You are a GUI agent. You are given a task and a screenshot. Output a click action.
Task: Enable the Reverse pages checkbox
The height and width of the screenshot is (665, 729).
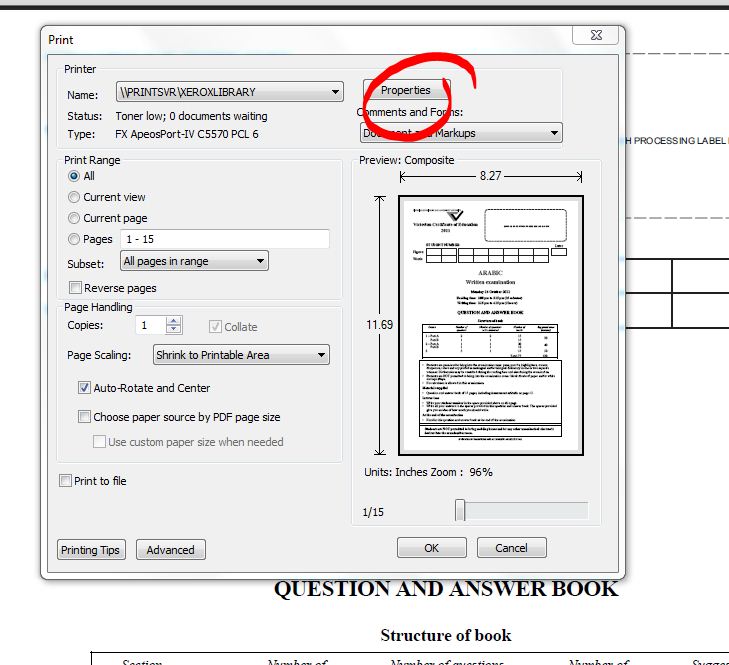(76, 288)
